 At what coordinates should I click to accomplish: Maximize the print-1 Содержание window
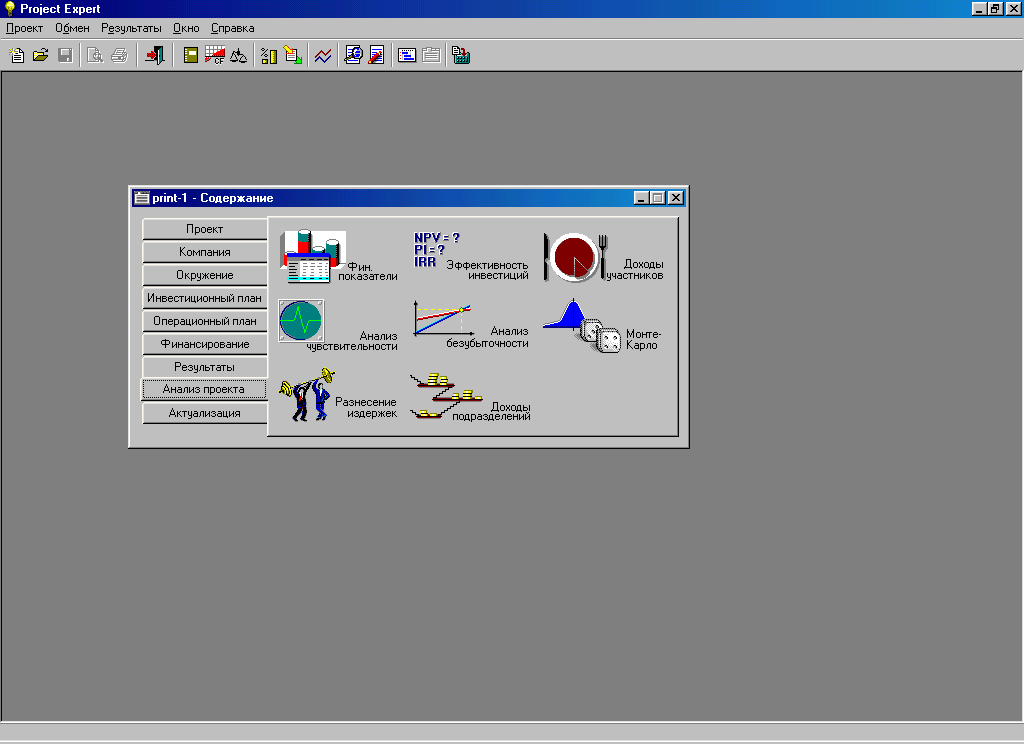point(658,197)
